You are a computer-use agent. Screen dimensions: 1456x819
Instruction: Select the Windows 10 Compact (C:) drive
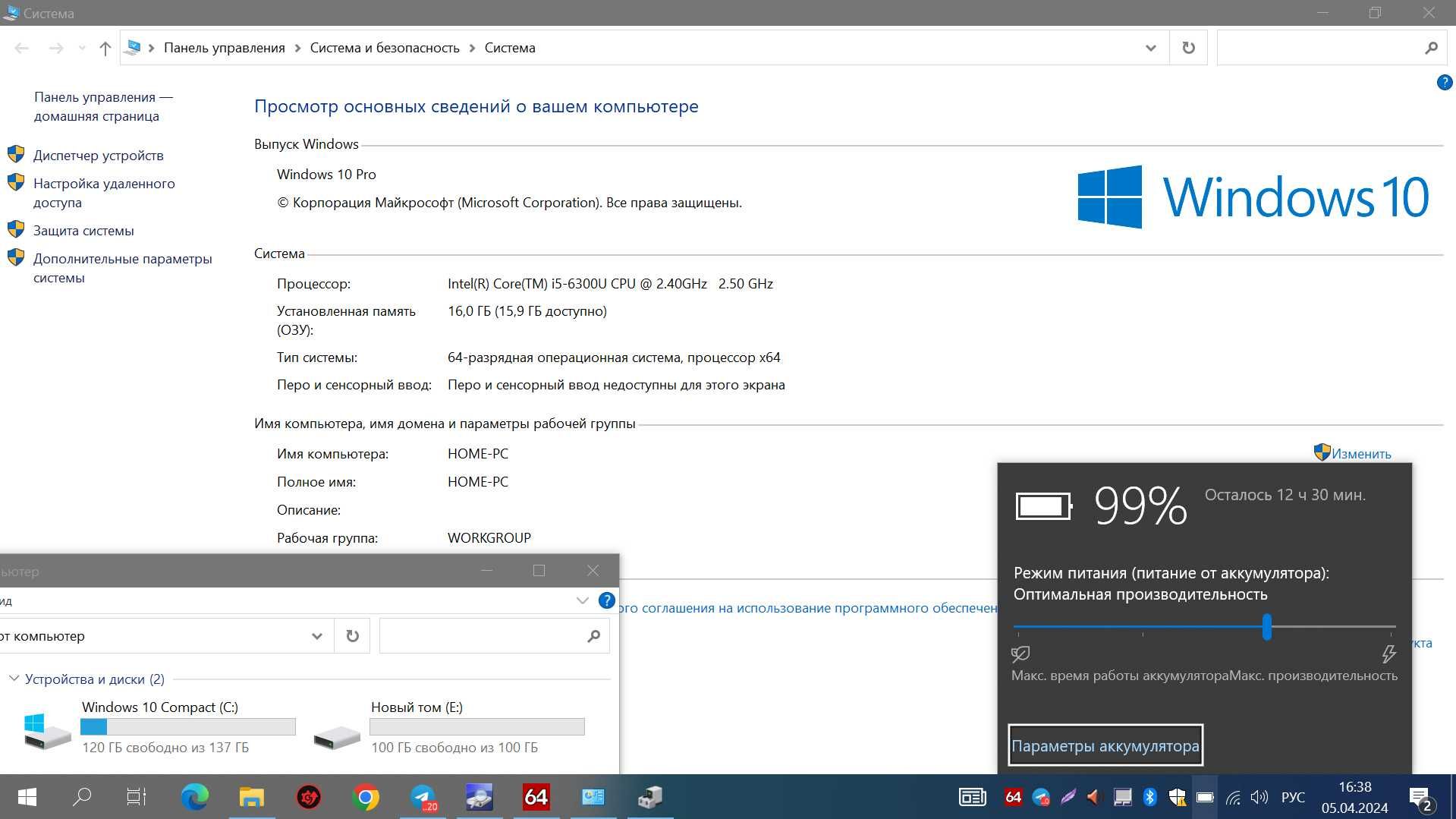tap(159, 727)
